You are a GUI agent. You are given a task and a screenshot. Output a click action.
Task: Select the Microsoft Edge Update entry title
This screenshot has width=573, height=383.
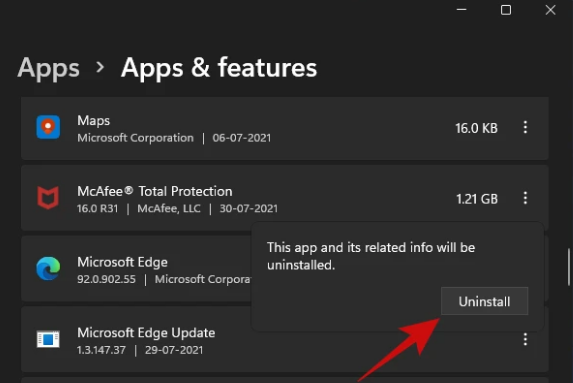pos(146,333)
